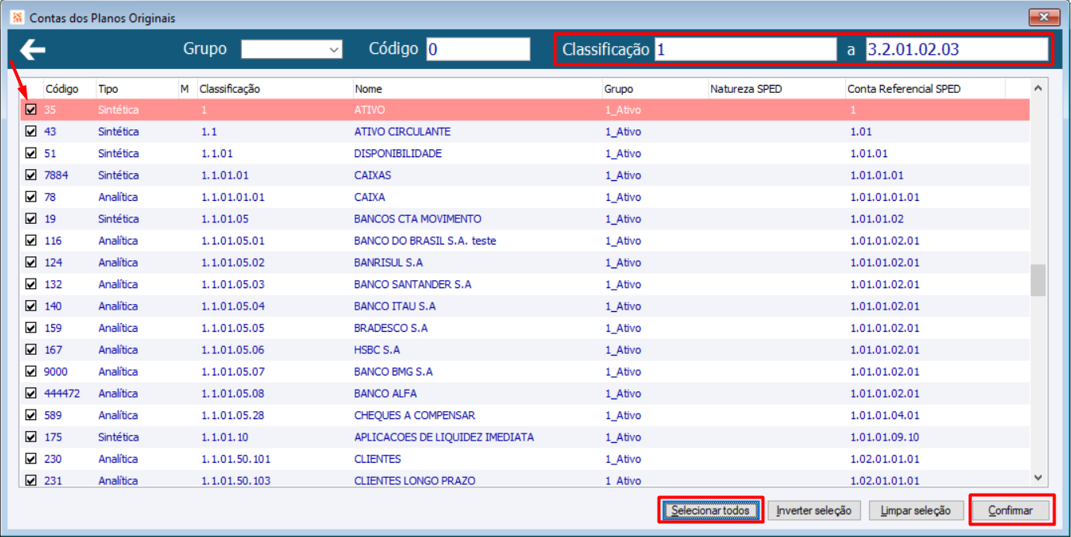Click the Grupo column header
This screenshot has height=537, width=1071.
coord(619,89)
